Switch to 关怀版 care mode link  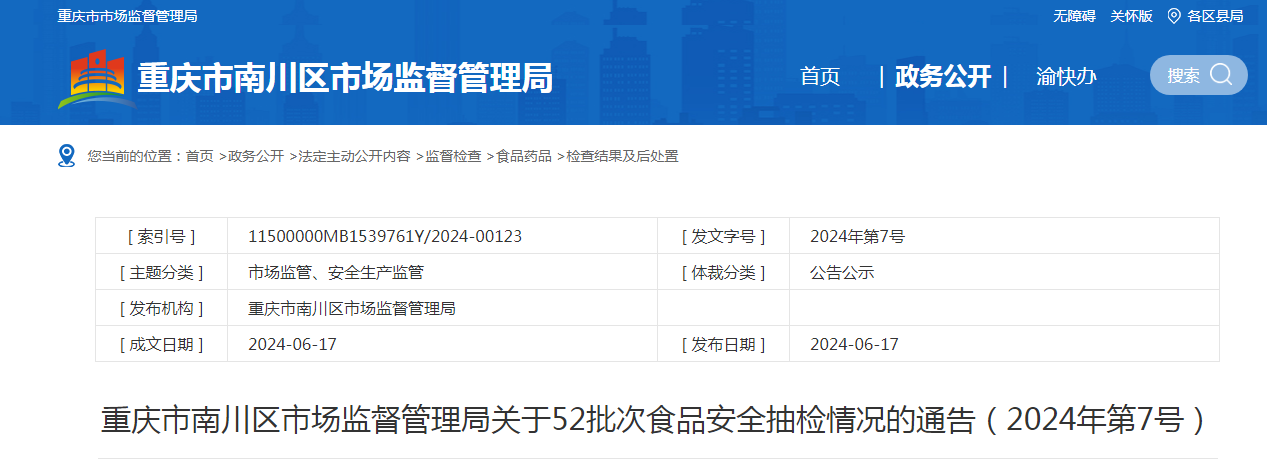click(x=1131, y=16)
